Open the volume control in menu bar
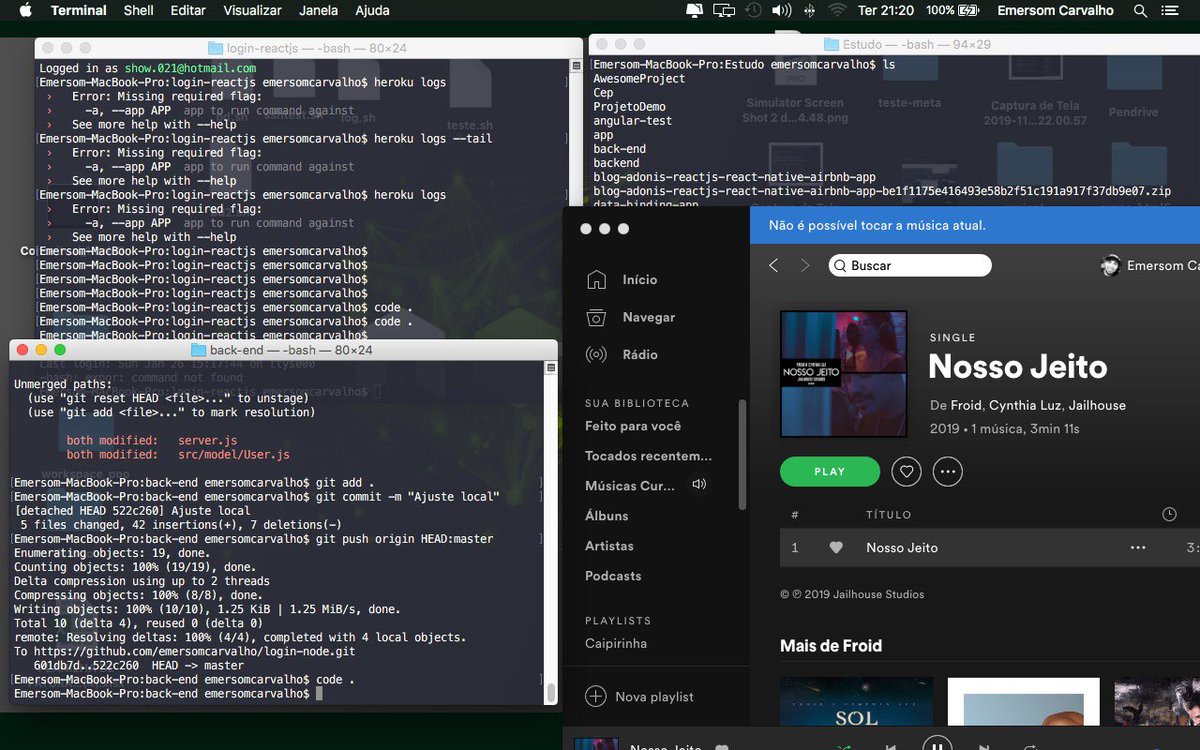1200x750 pixels. click(782, 11)
